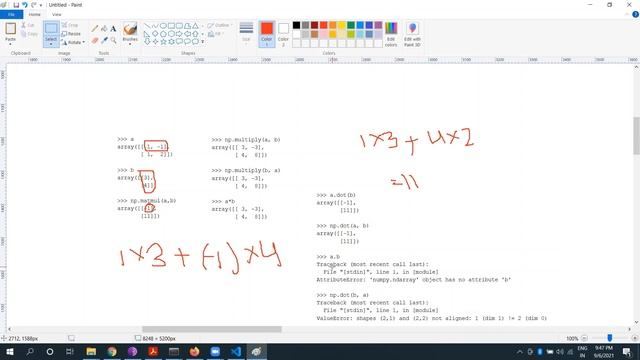Toggle Color 2 as active color

point(283,34)
